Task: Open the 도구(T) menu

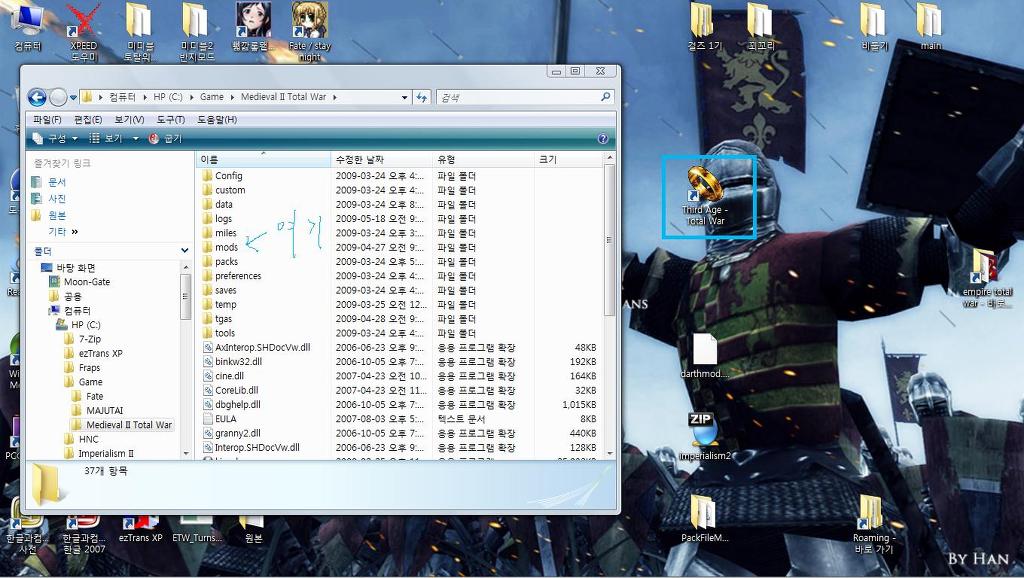Action: click(170, 120)
